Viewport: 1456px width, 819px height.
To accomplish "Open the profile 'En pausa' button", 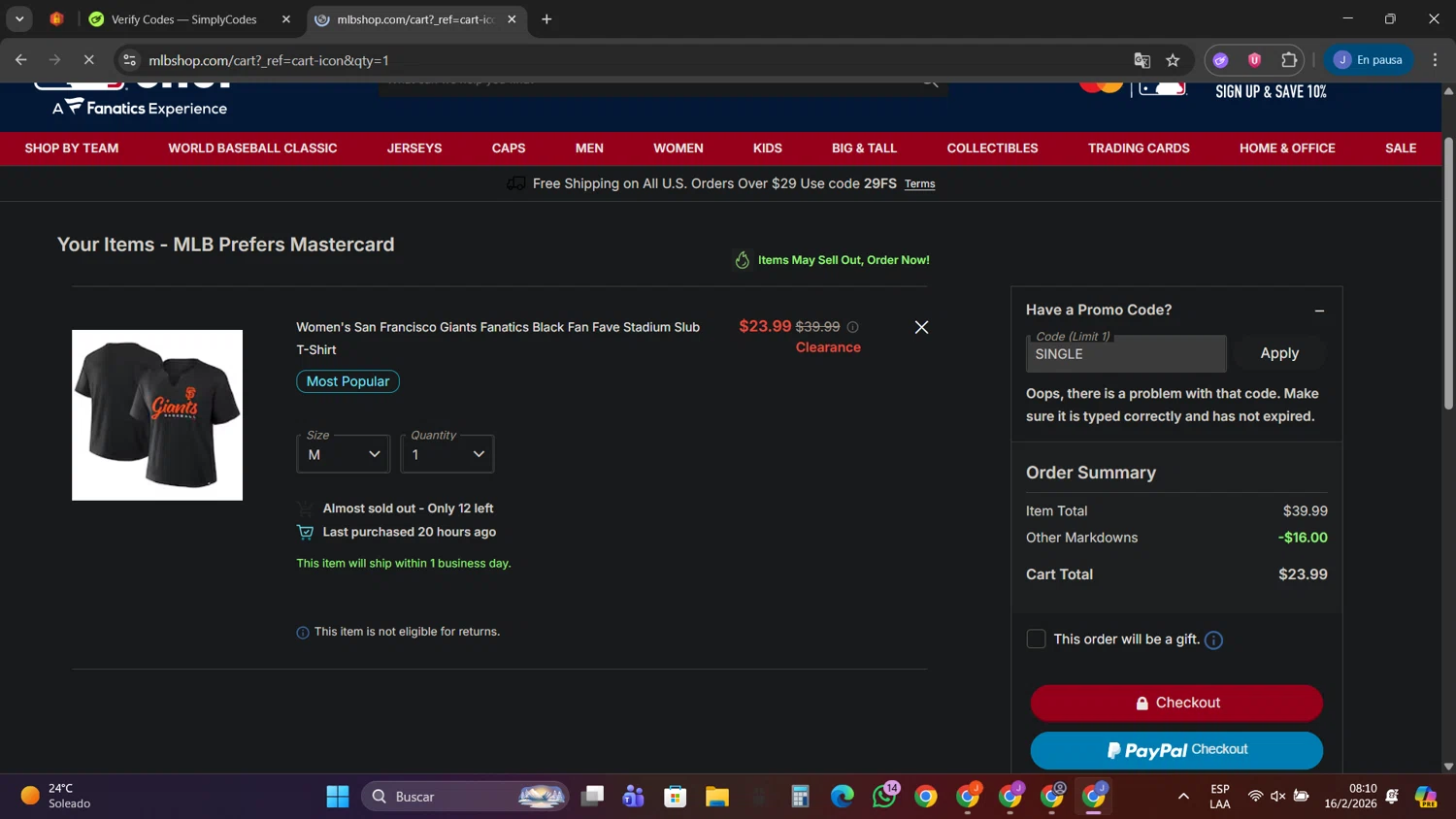I will 1369,60.
